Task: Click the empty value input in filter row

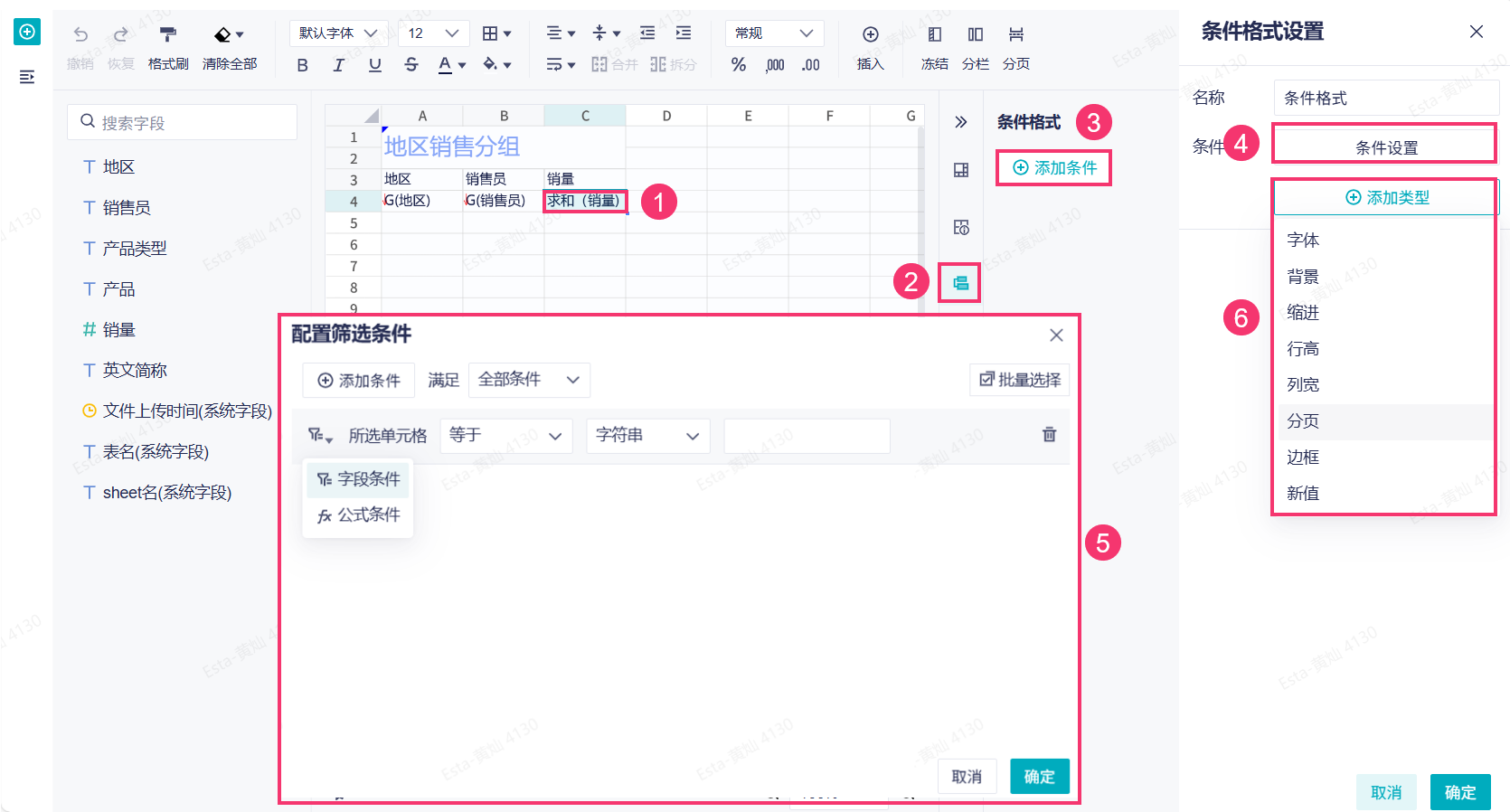Action: click(x=807, y=436)
